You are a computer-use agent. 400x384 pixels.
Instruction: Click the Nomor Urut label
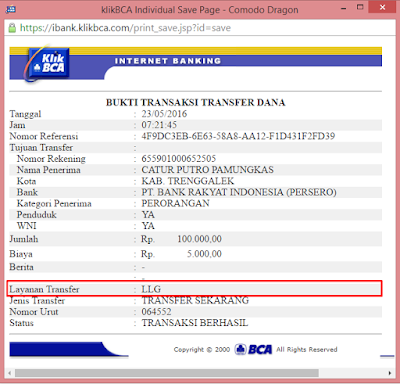34,312
